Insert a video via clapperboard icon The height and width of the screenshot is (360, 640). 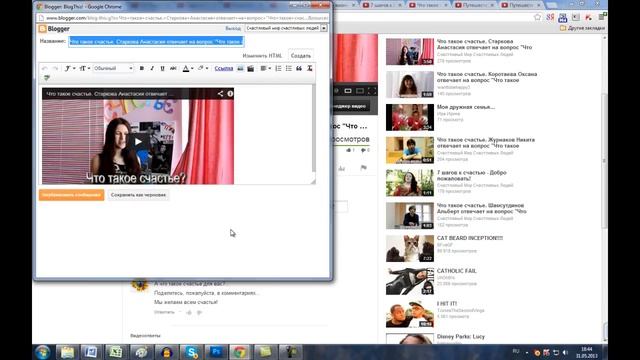click(251, 68)
